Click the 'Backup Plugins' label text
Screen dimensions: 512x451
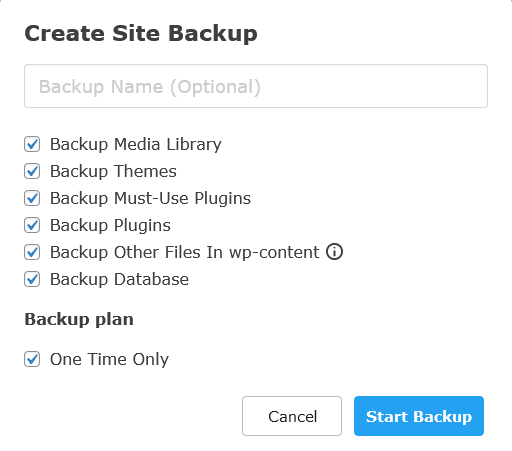pos(110,226)
